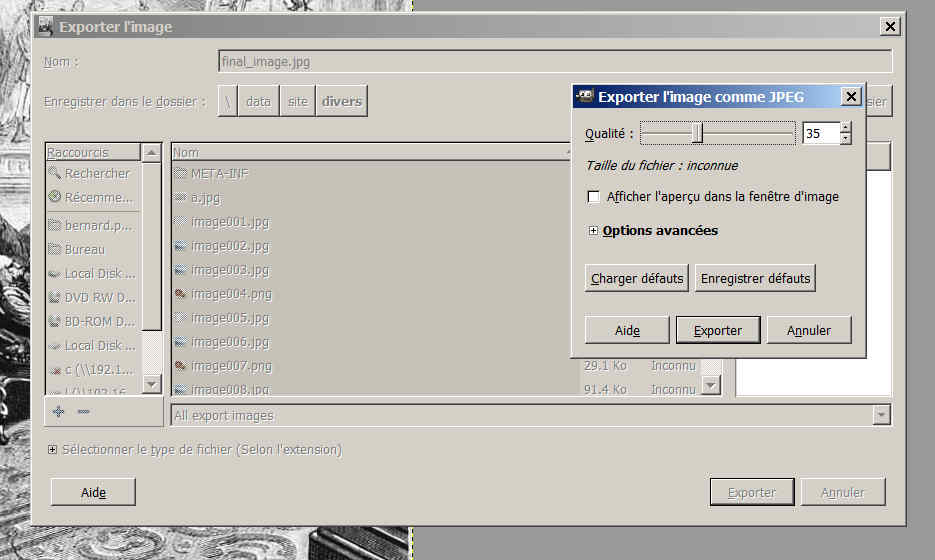The width and height of the screenshot is (935, 560).
Task: Navigate to the divers folder path button
Action: pyautogui.click(x=341, y=102)
